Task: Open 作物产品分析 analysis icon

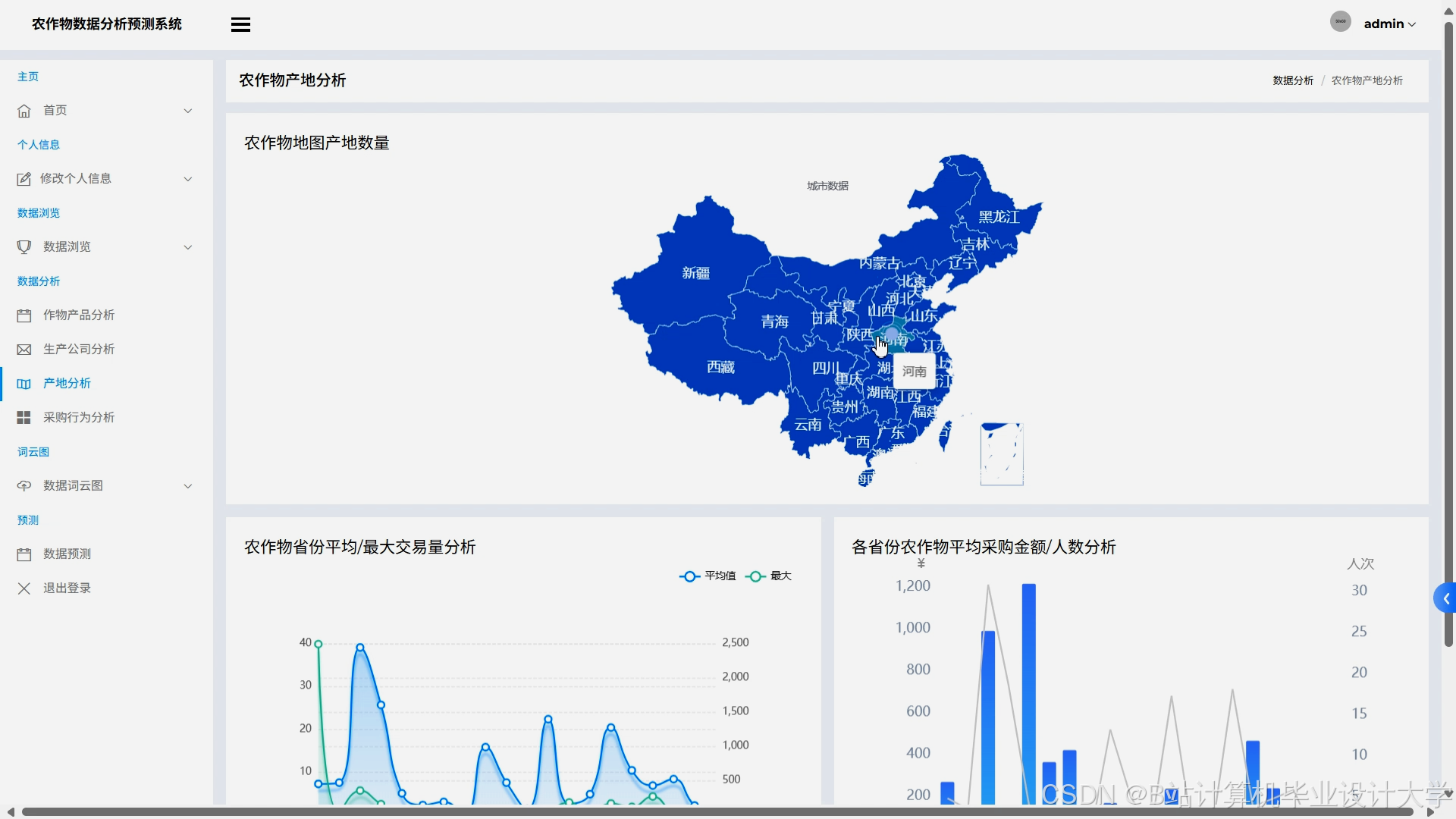Action: click(24, 315)
